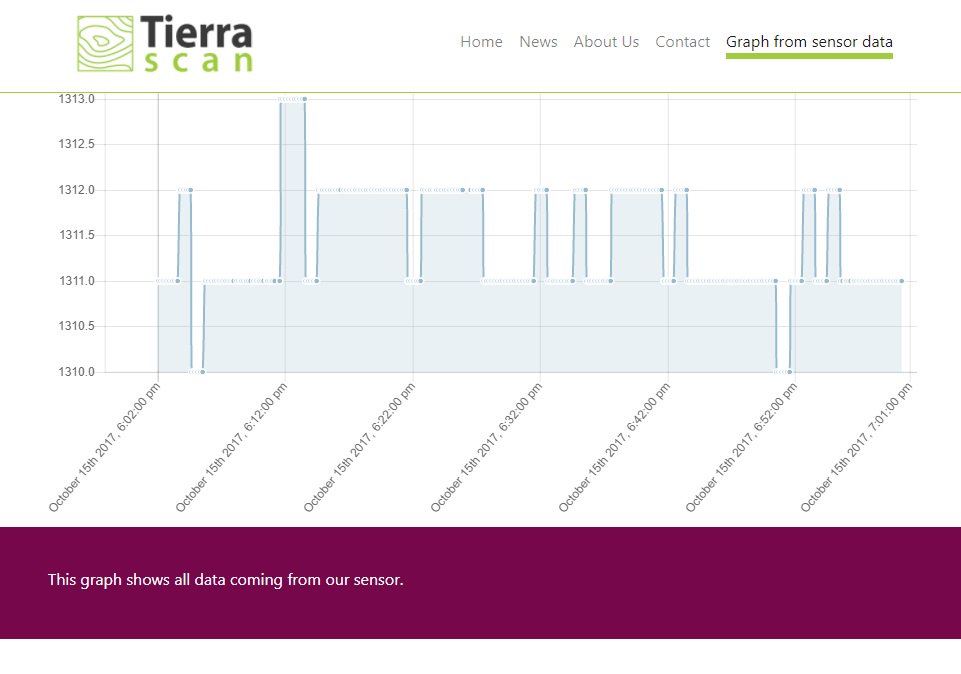
Task: Click the 1313.0 y-axis label
Action: 77,99
